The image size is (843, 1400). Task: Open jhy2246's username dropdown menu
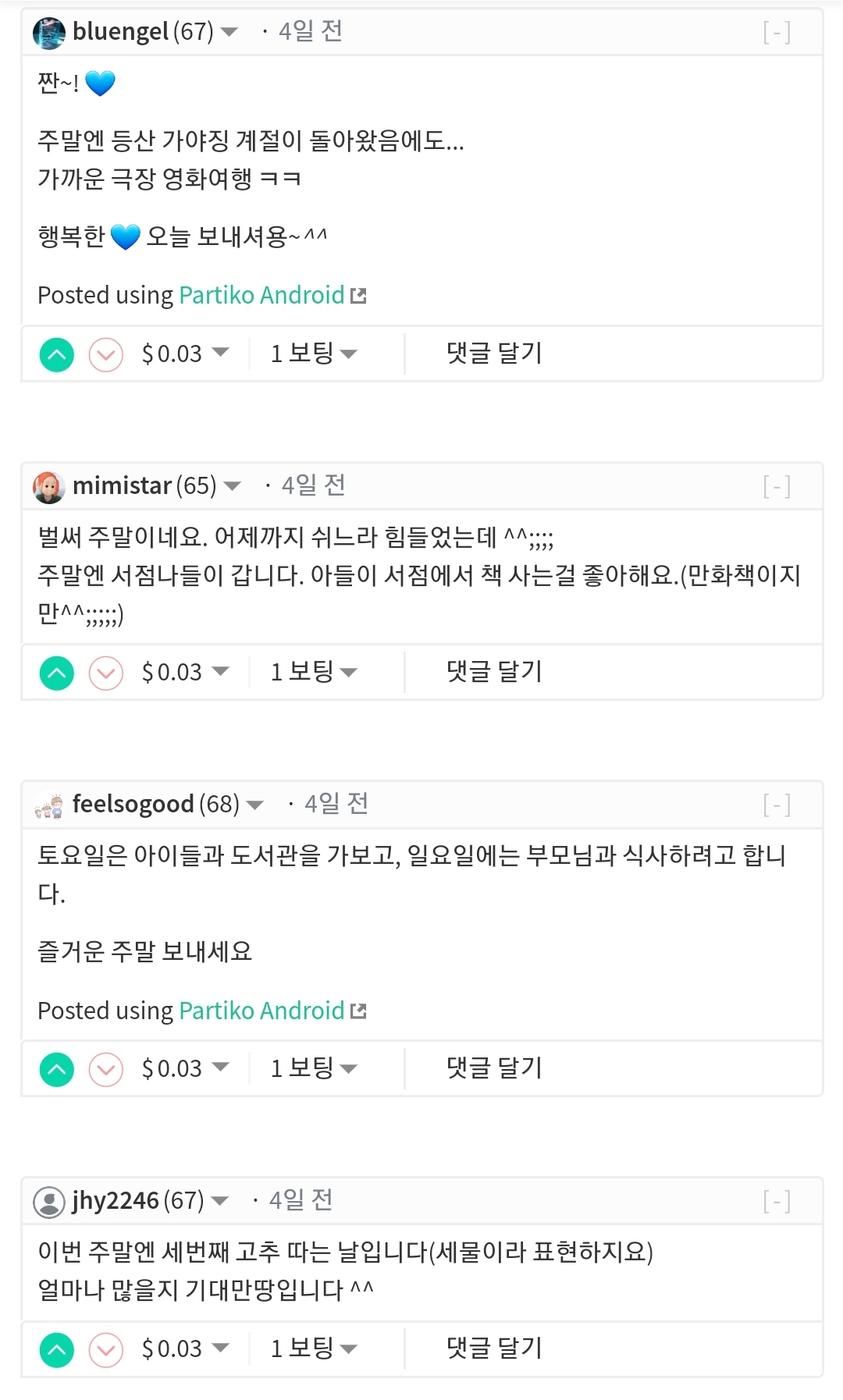[x=219, y=1200]
